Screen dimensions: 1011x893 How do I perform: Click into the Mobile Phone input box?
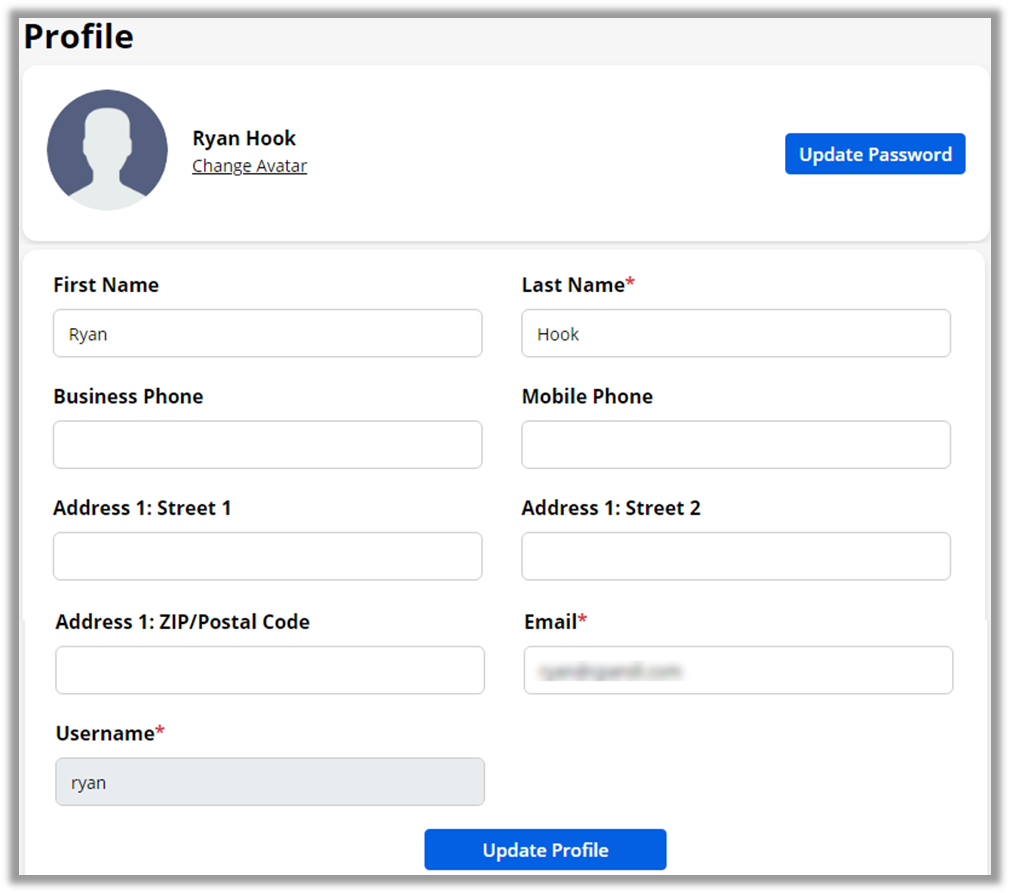(x=735, y=445)
